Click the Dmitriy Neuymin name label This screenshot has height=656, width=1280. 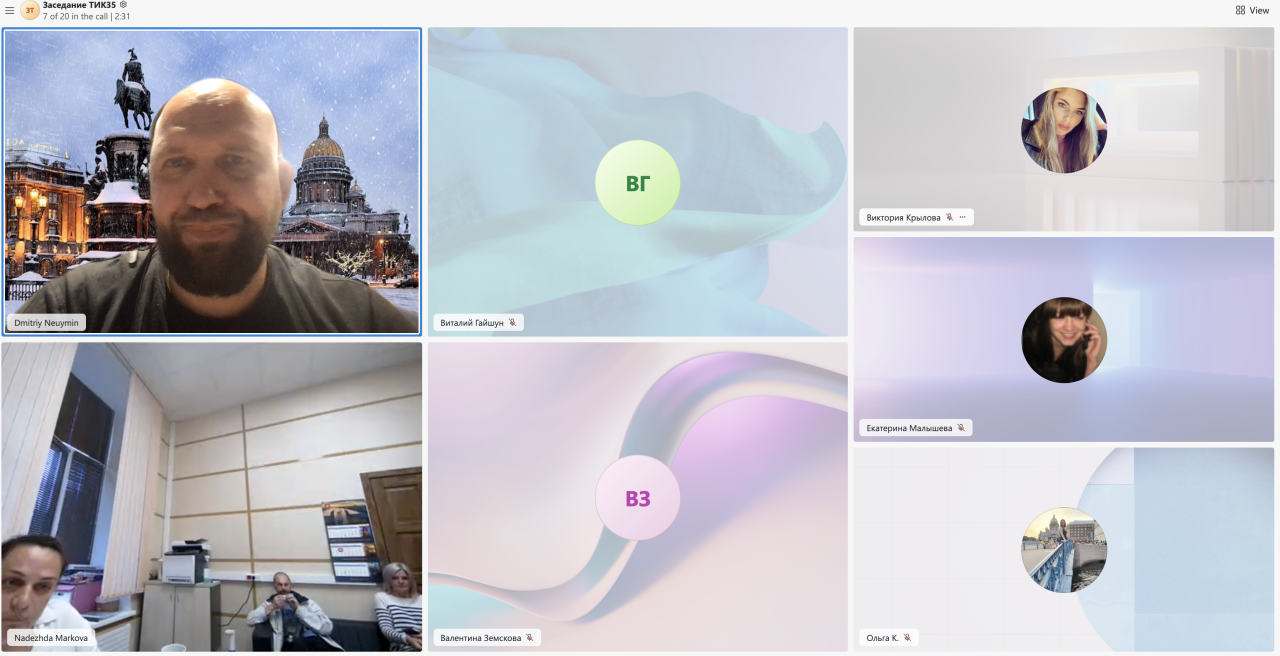coord(47,322)
